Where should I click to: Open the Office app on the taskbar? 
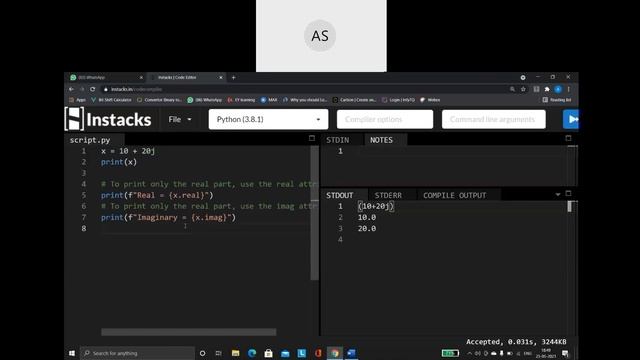tap(318, 353)
